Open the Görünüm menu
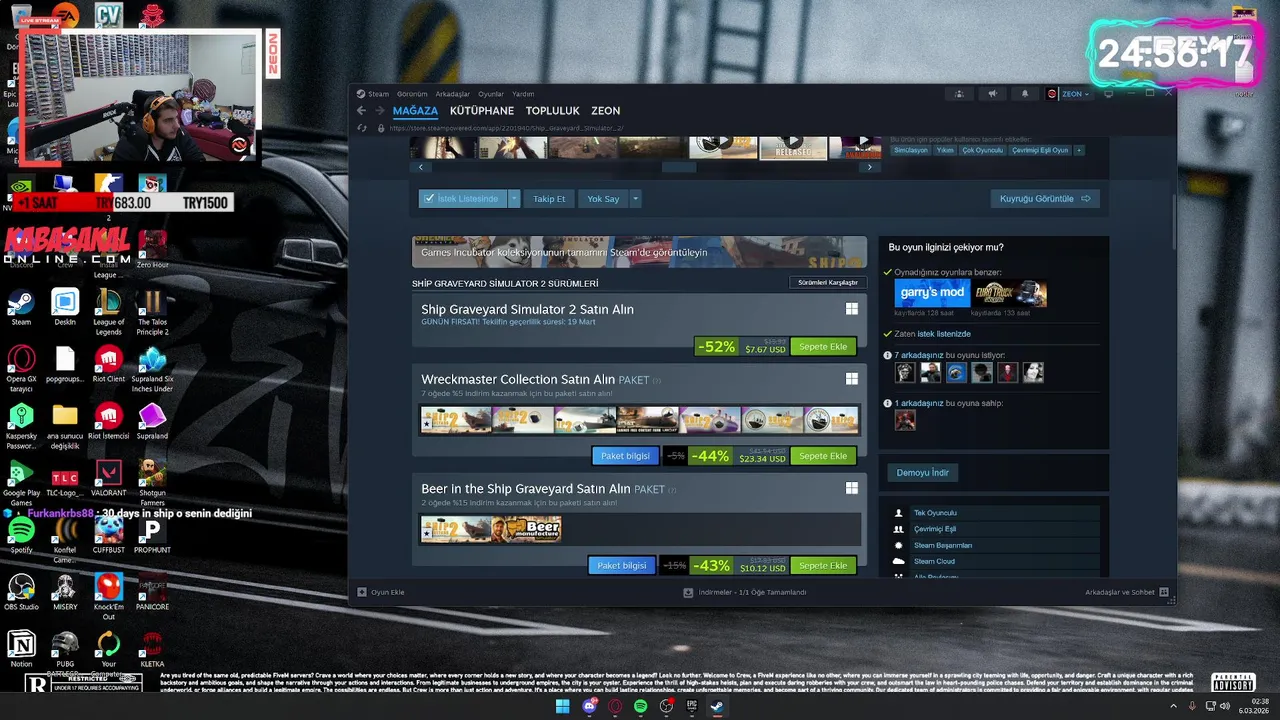This screenshot has width=1280, height=720. (x=412, y=94)
